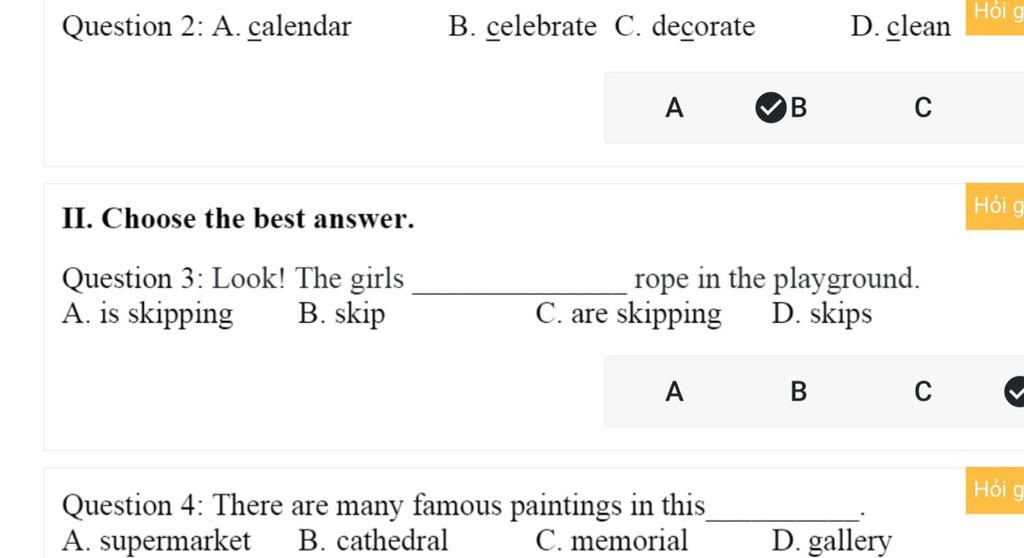Viewport: 1024px width, 558px height.
Task: Click the option text D. clean
Action: point(901,27)
